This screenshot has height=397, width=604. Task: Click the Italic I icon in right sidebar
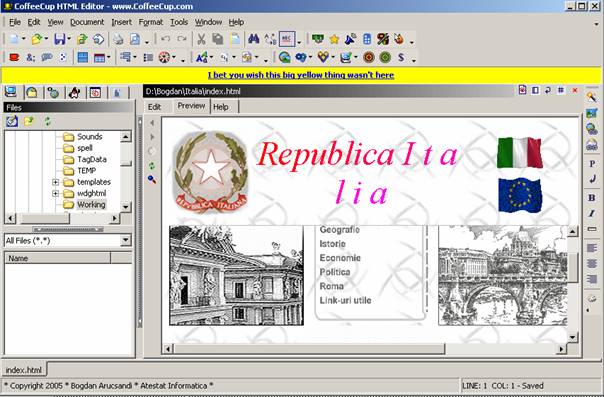tap(592, 213)
